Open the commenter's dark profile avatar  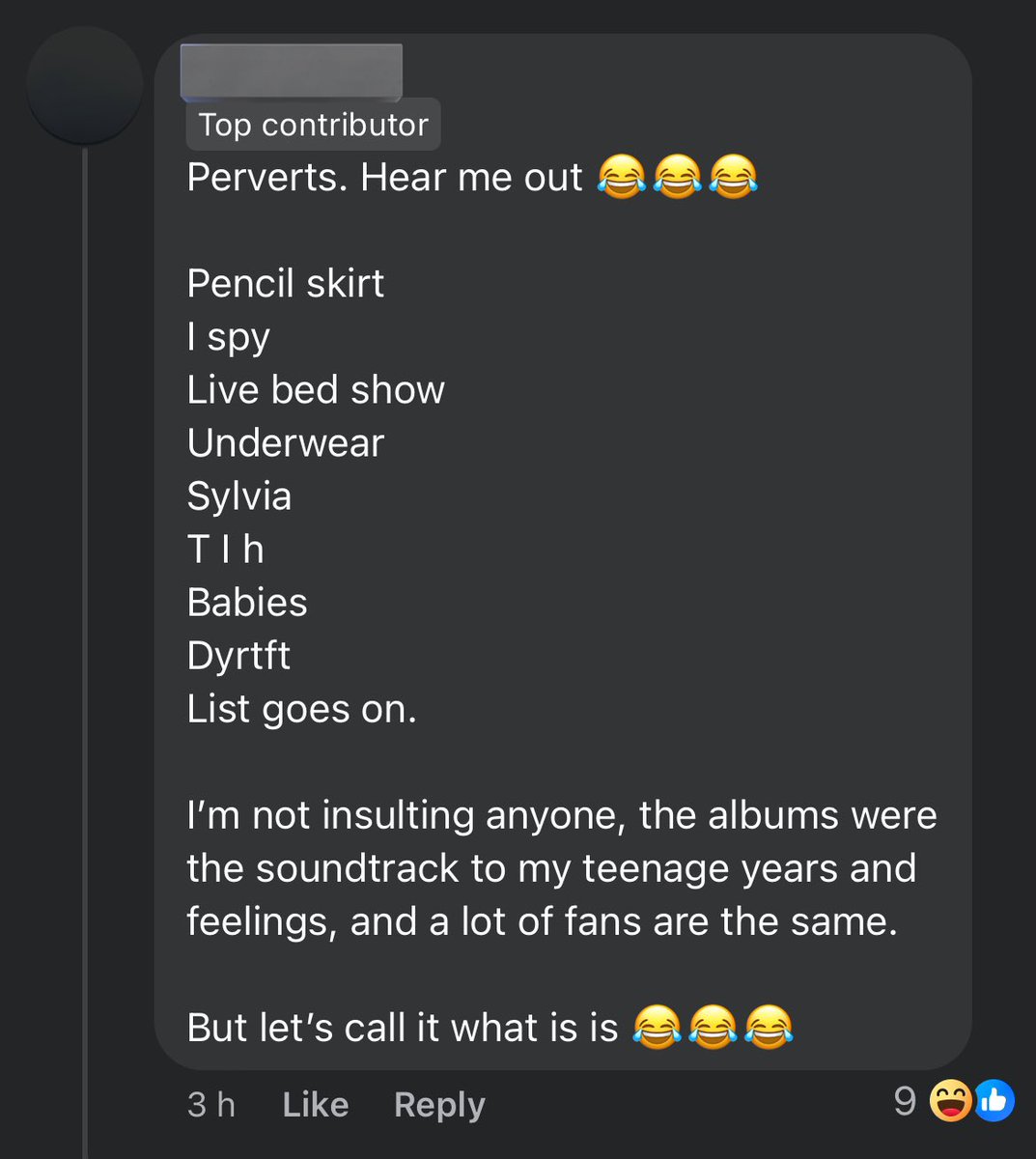click(x=85, y=86)
